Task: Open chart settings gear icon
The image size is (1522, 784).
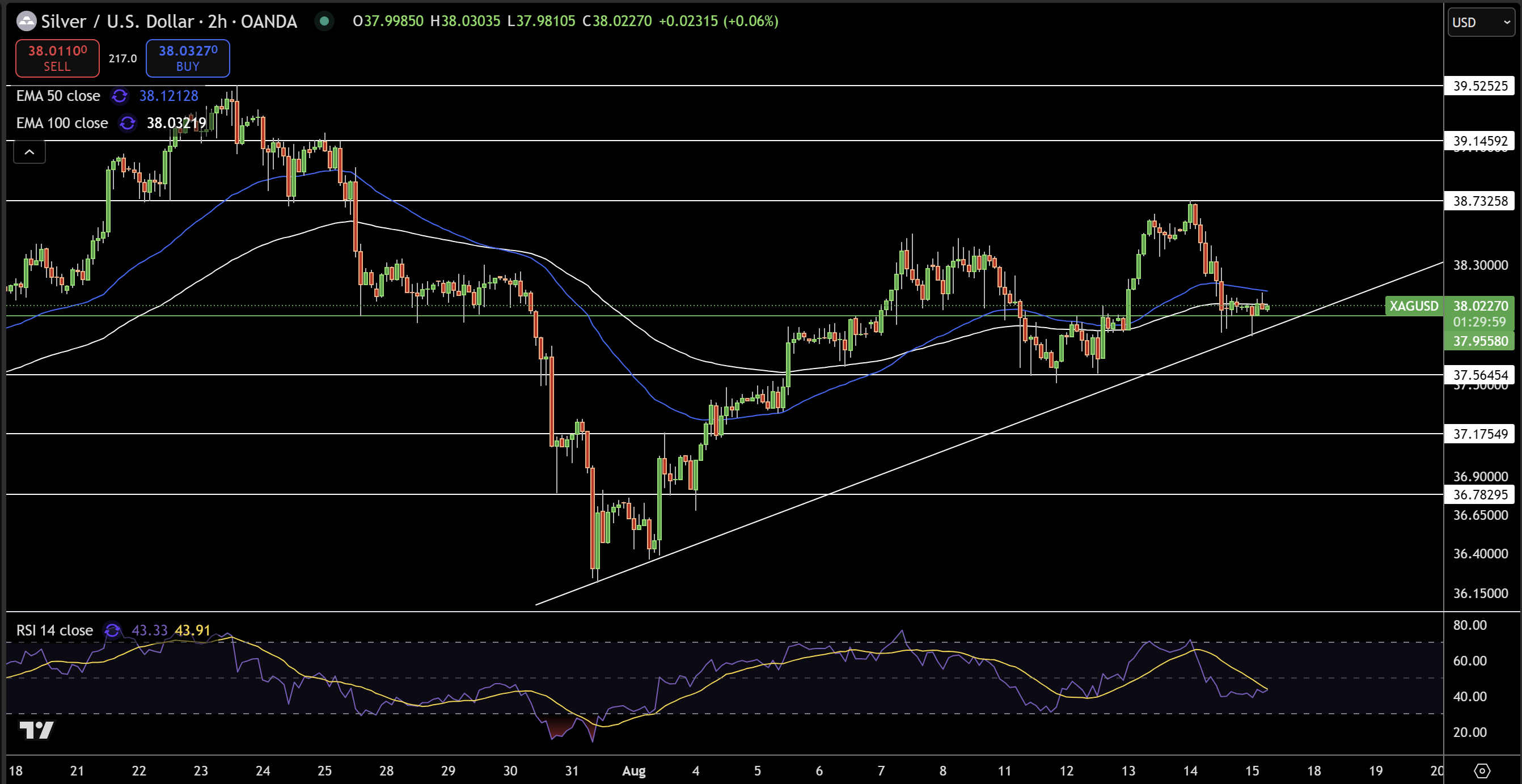Action: (x=1482, y=770)
